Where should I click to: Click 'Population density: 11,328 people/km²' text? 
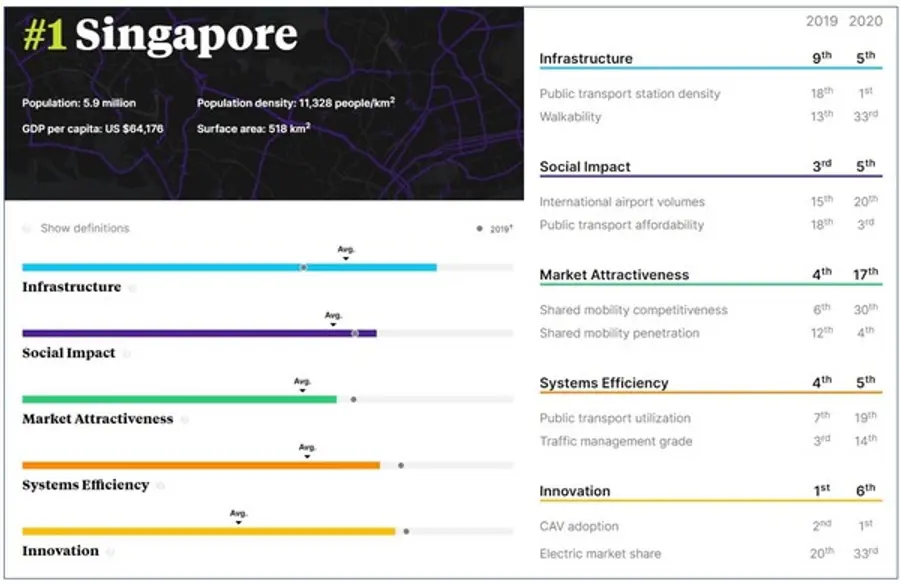(x=296, y=103)
